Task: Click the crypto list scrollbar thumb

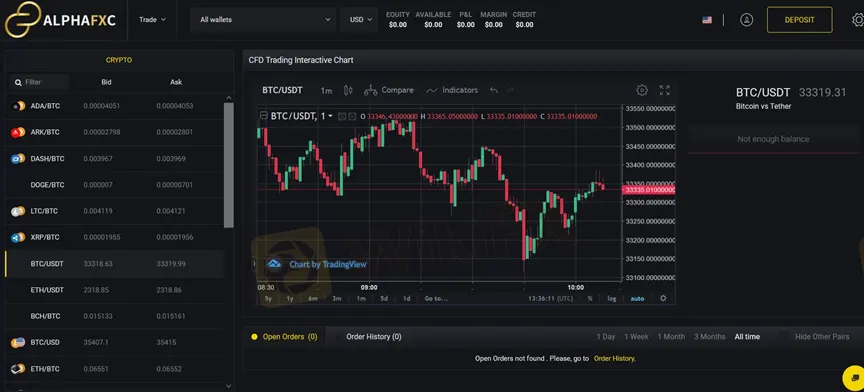Action: tap(229, 165)
